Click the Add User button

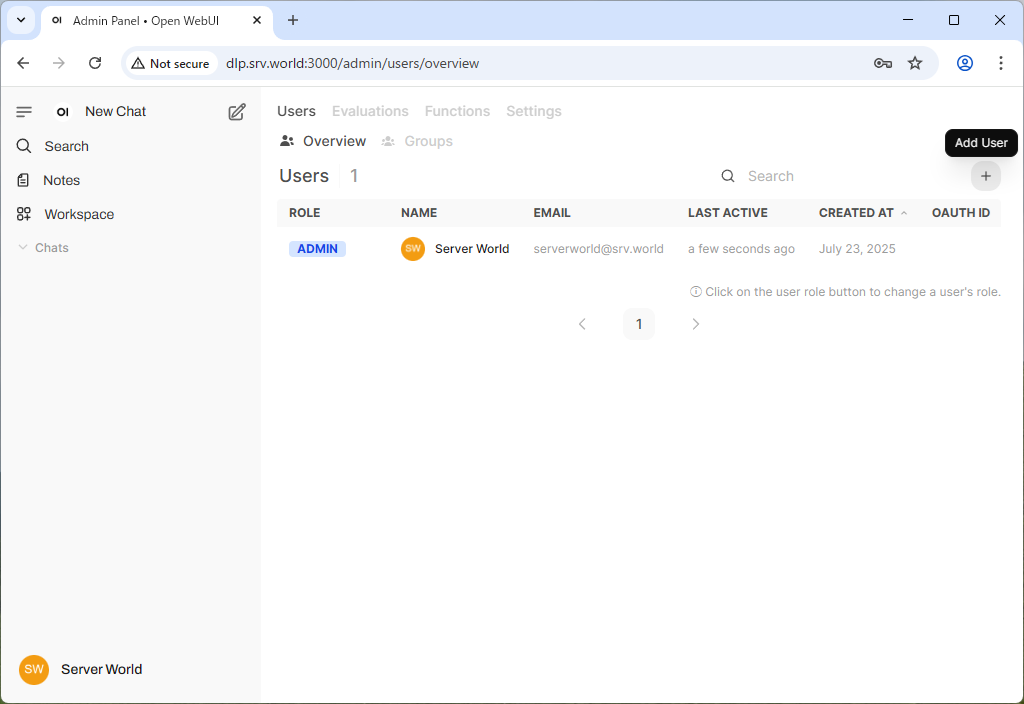pos(981,142)
